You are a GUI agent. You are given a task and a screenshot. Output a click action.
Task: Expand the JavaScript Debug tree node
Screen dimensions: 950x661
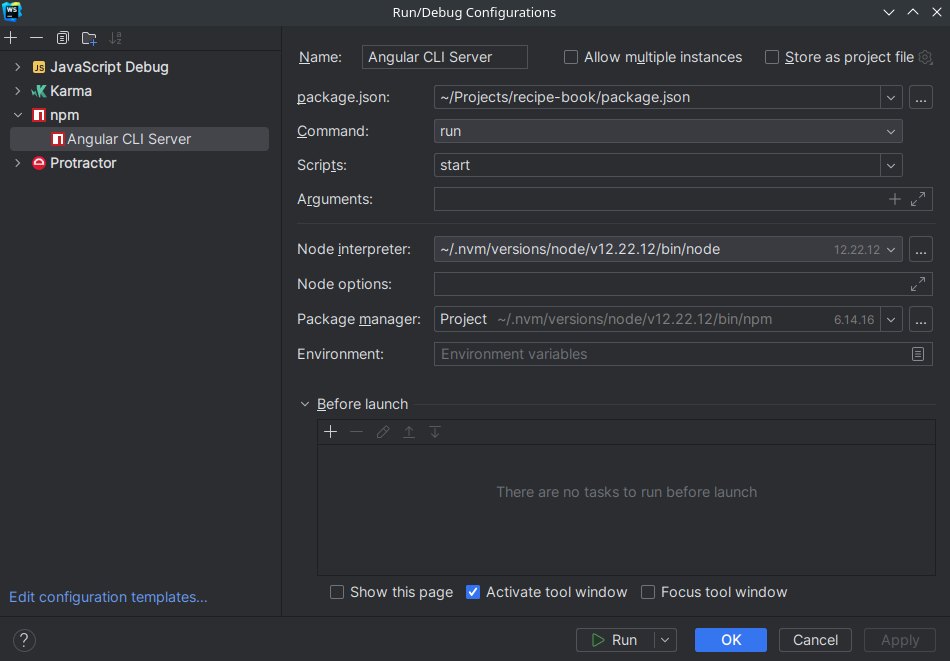[x=18, y=67]
